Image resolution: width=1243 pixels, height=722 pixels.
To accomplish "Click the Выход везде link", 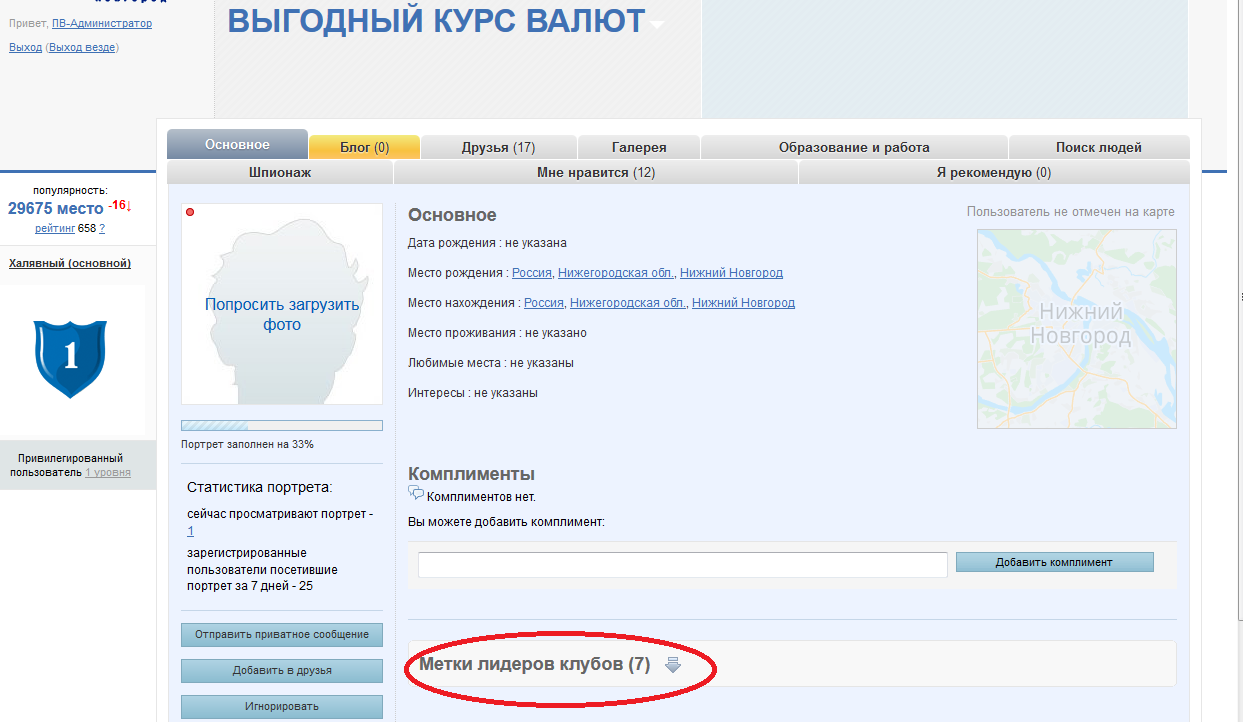I will (x=82, y=47).
